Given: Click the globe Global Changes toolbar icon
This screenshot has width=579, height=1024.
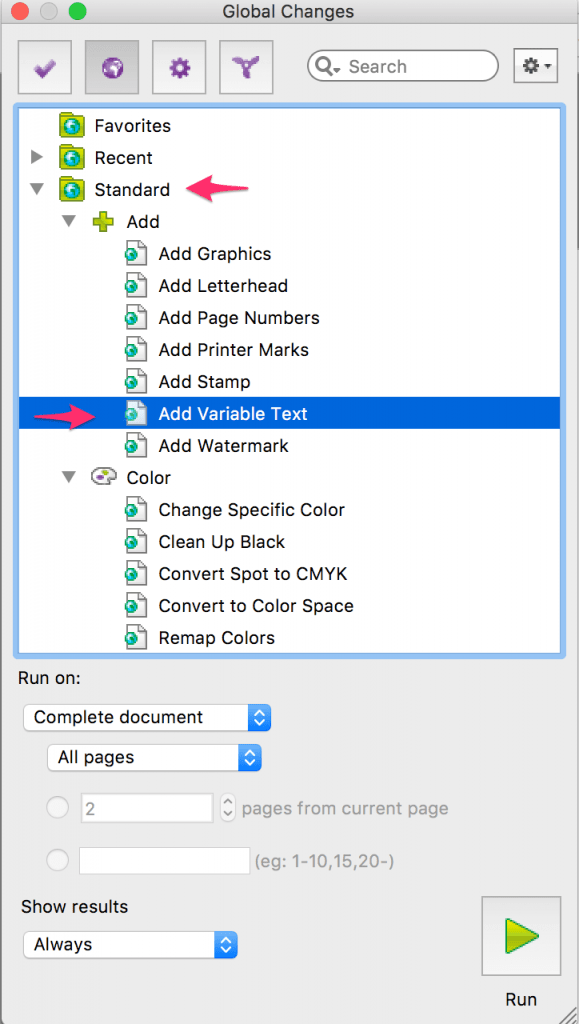Looking at the screenshot, I should click(111, 66).
